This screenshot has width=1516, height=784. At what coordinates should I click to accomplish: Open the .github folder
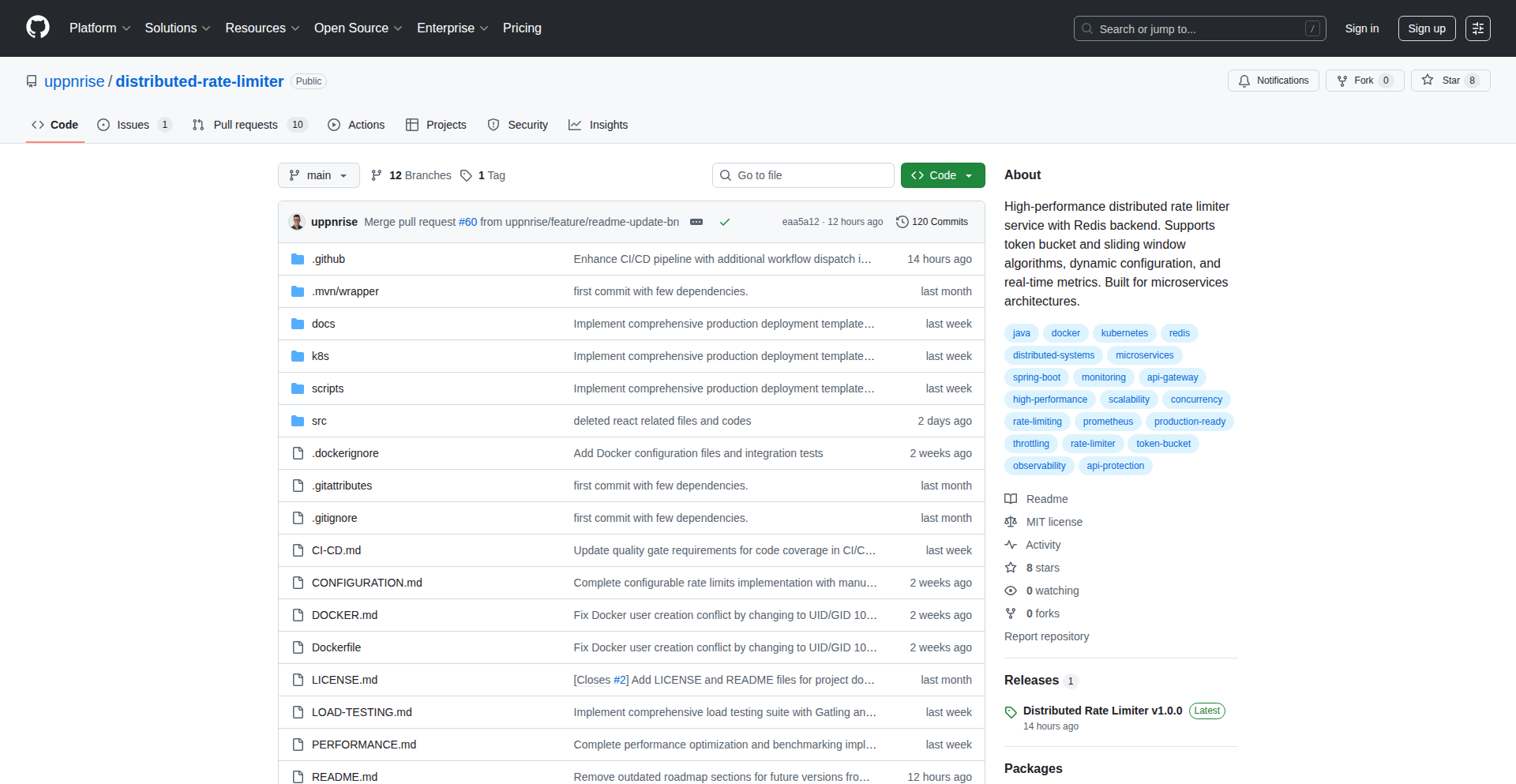click(x=328, y=259)
